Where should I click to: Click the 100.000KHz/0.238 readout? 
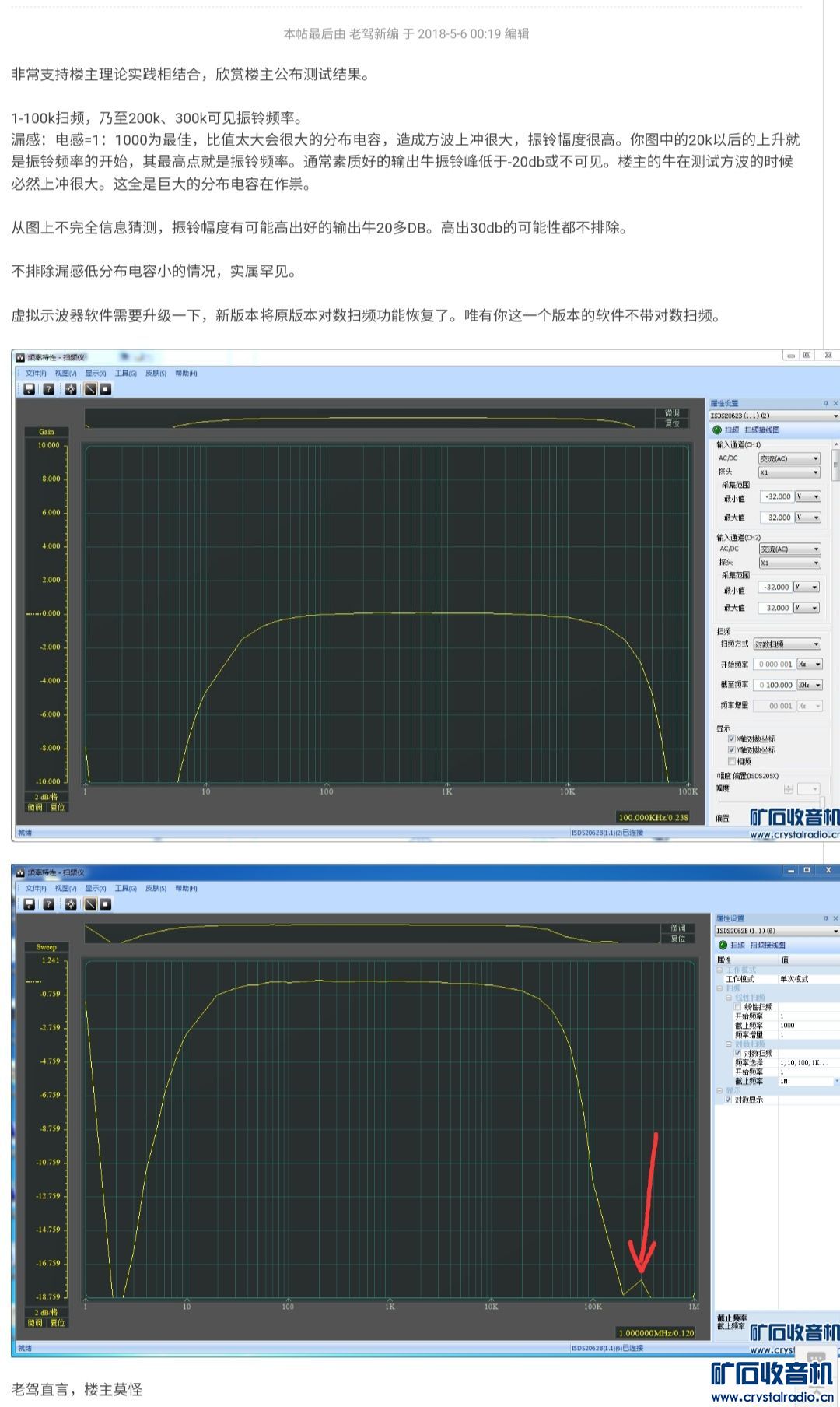click(x=653, y=817)
